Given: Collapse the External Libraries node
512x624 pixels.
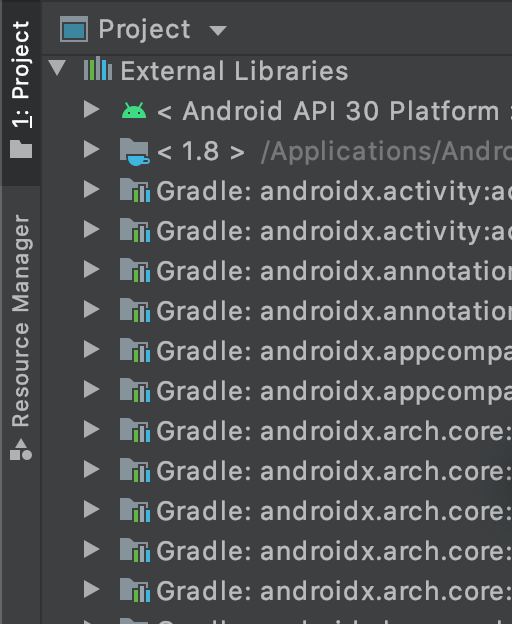Looking at the screenshot, I should (57, 68).
